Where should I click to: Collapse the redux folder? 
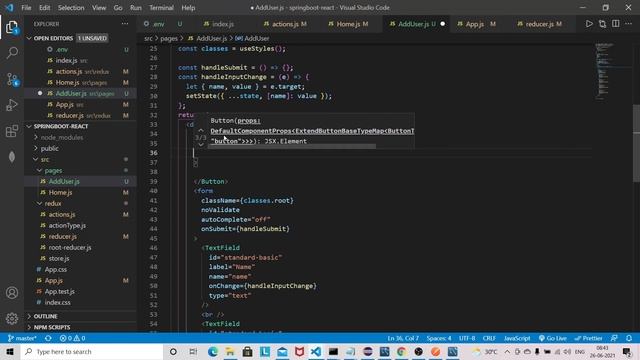[x=53, y=203]
